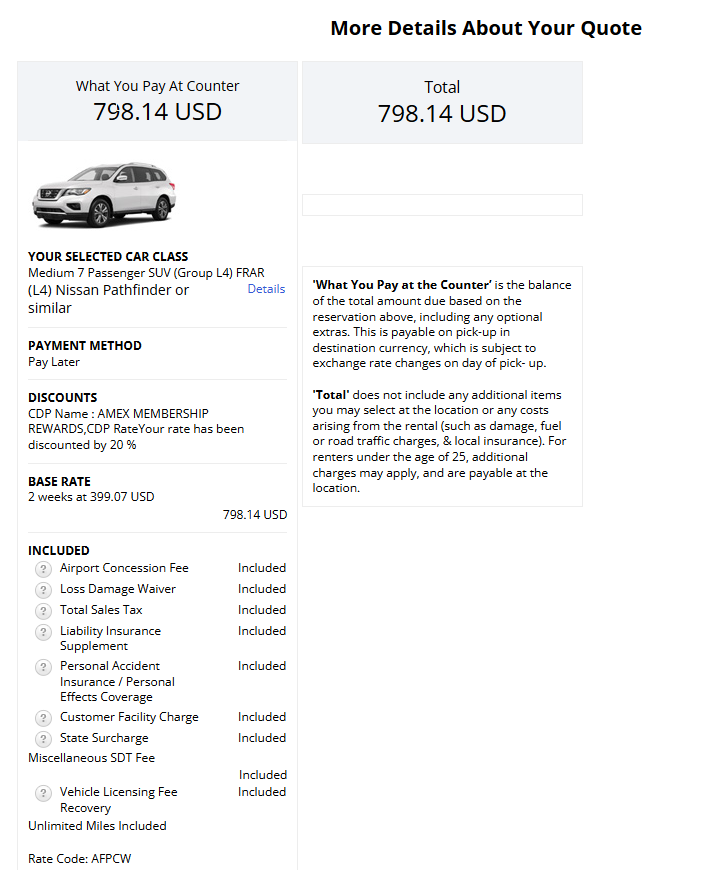The image size is (705, 870).
Task: Click the State Surcharge help icon
Action: coord(43,739)
